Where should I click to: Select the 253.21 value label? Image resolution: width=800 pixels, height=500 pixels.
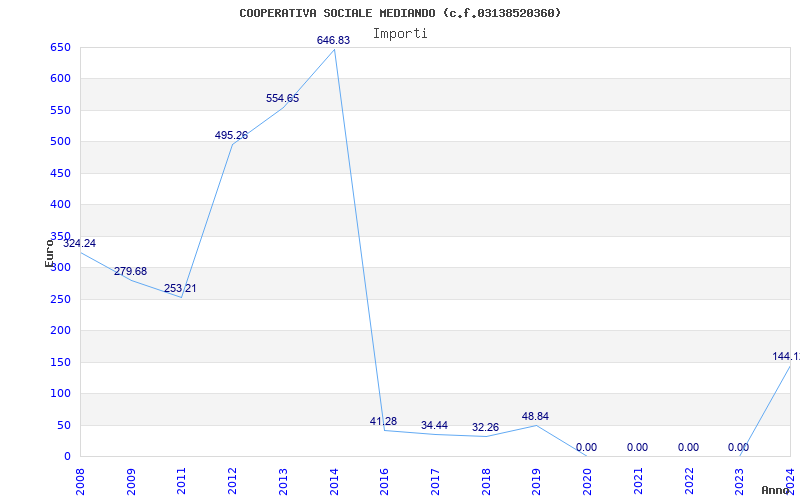[x=180, y=288]
